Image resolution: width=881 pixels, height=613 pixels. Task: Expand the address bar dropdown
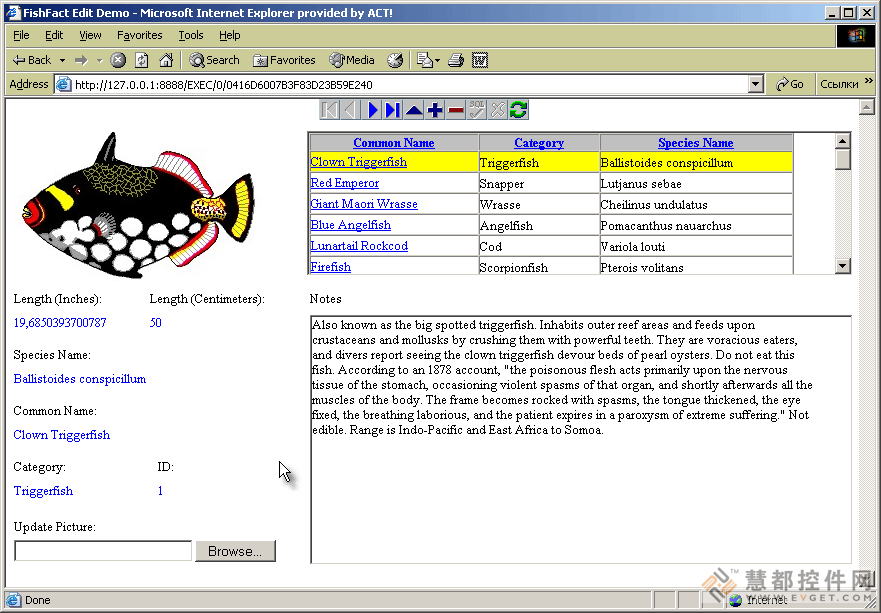pos(756,84)
